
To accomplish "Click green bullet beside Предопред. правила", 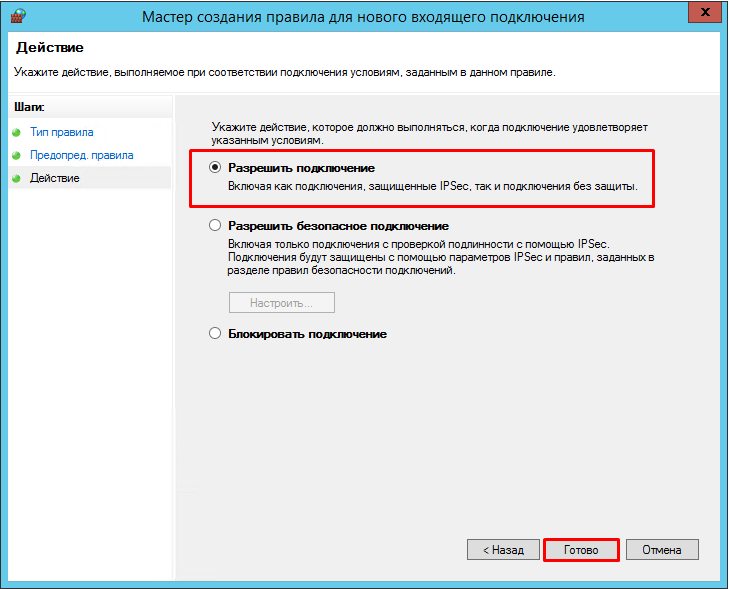I will click(16, 155).
